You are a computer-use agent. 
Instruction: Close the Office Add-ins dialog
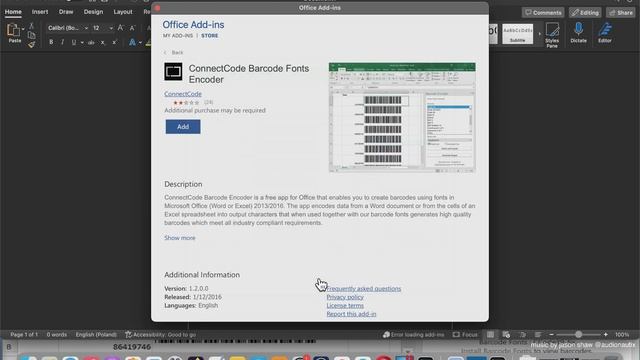click(158, 8)
